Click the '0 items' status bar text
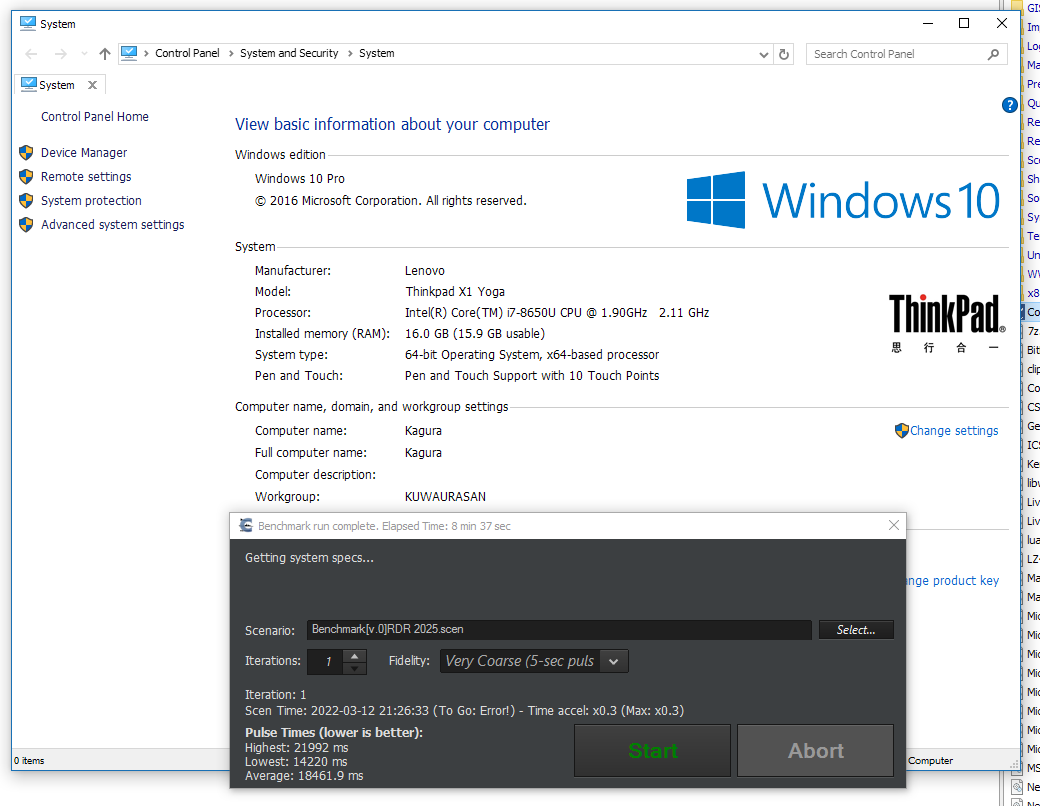 point(29,760)
